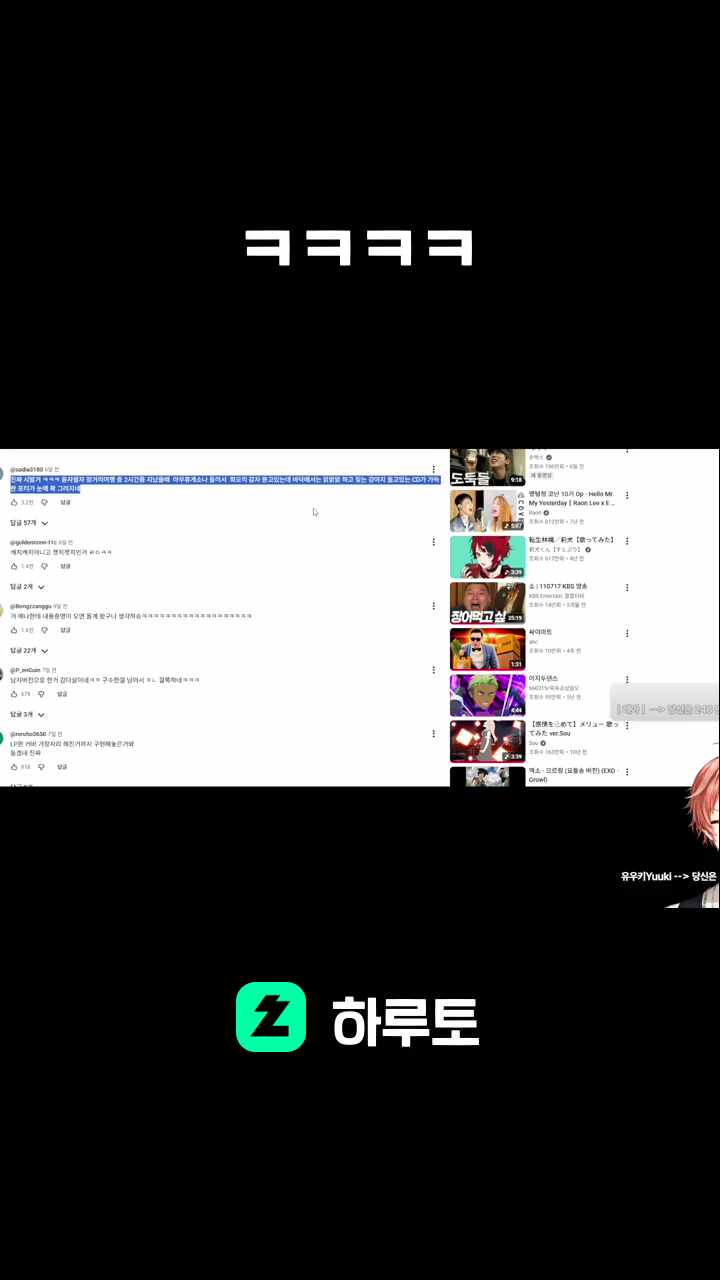720x1280 pixels.
Task: Click the 하루토 green lightning logo
Action: tap(271, 1017)
